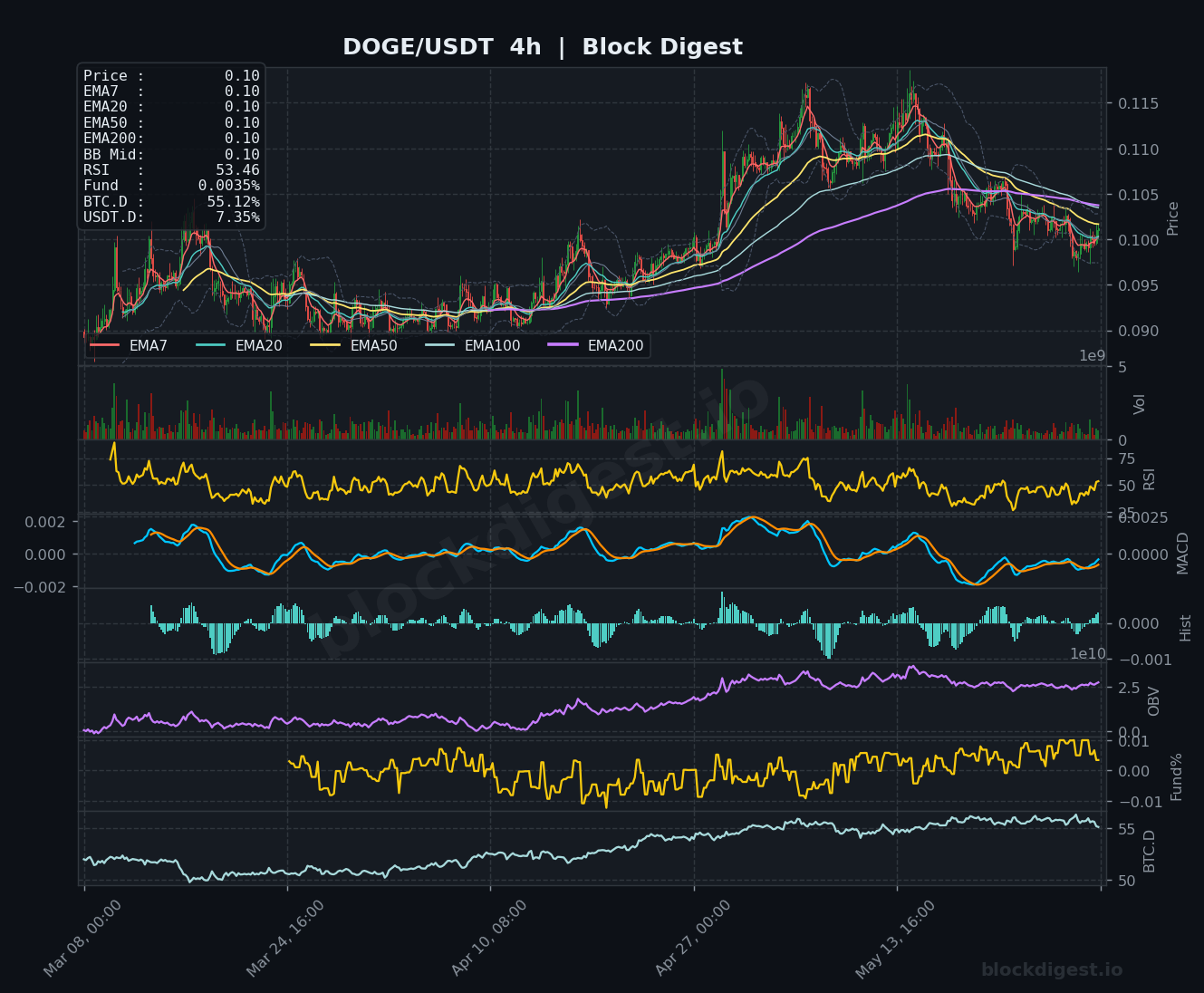Screen dimensions: 1204x993
Task: Click the BTC.D axis label
Action: click(1150, 851)
